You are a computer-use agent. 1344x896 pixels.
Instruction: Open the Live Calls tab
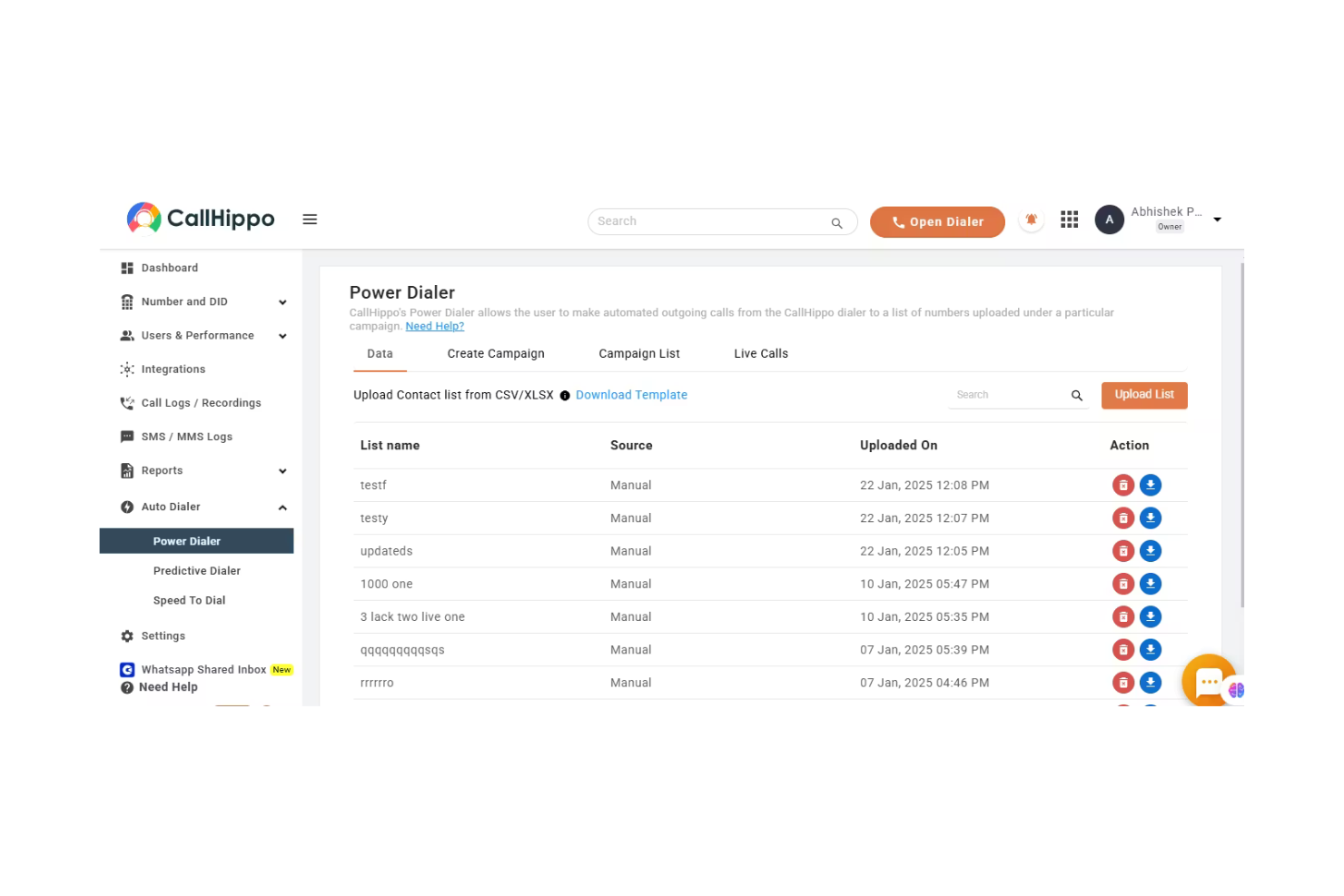[761, 353]
